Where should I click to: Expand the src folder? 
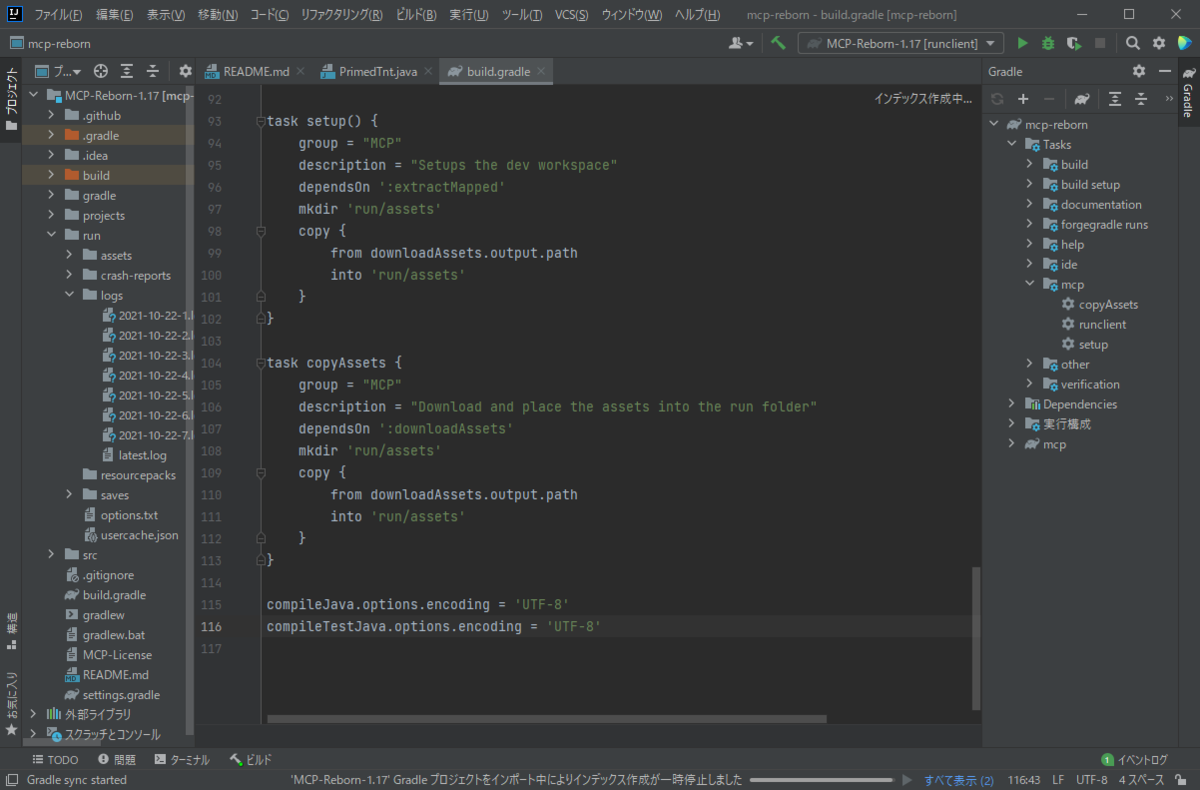[52, 555]
